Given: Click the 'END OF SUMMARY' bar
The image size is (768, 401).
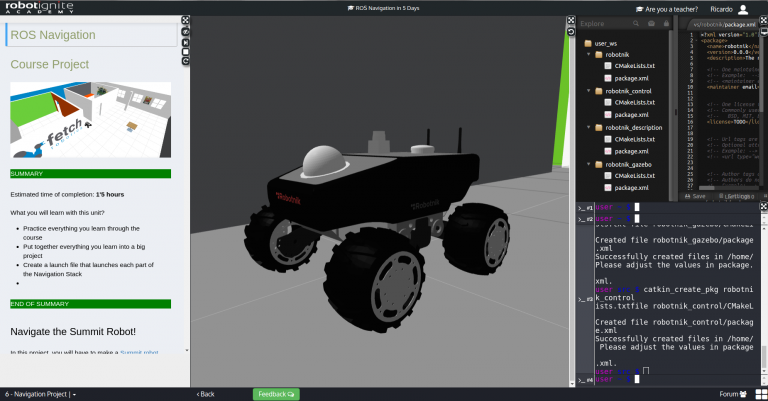Looking at the screenshot, I should point(91,304).
